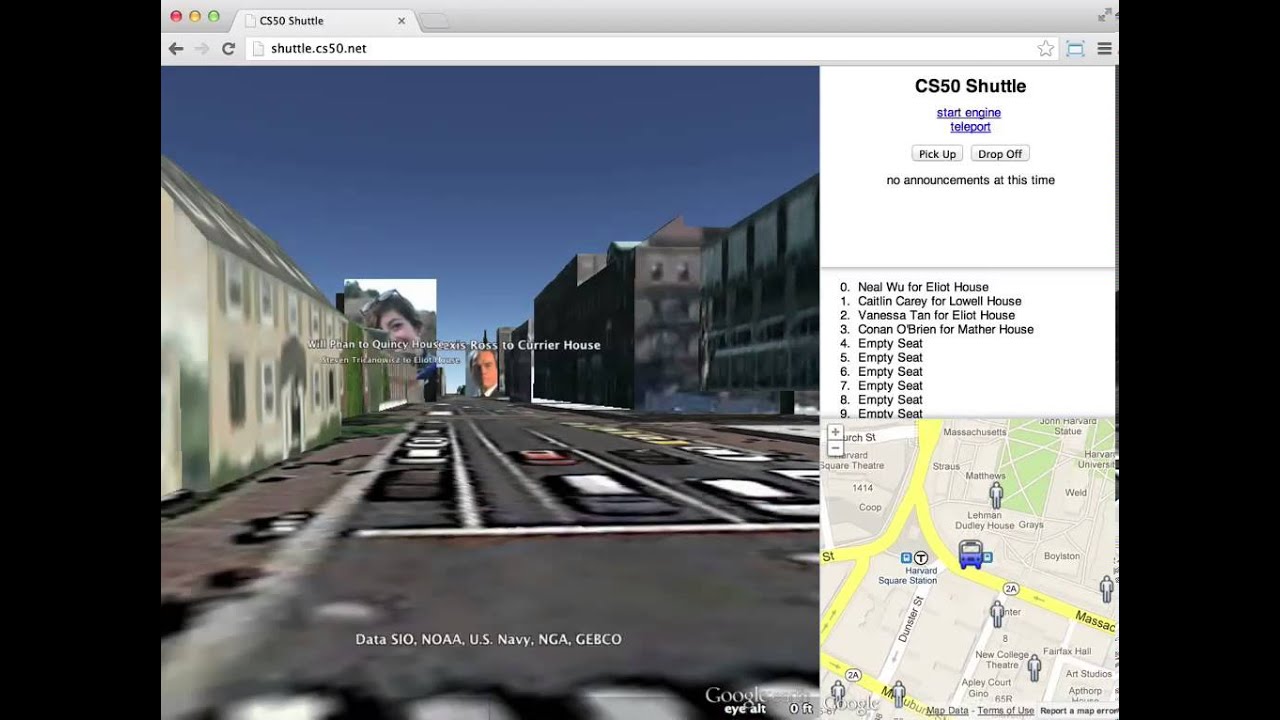Image resolution: width=1280 pixels, height=720 pixels.
Task: Reload the shuttle.cs50.net page
Action: click(x=228, y=48)
